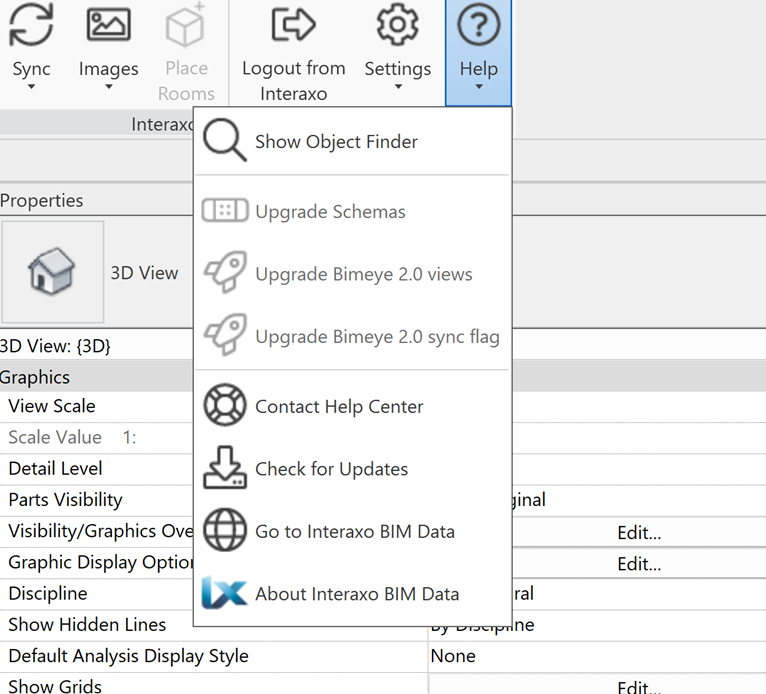Screen dimensions: 766x694
Task: Select Show Object Finder menu entry
Action: tap(352, 141)
